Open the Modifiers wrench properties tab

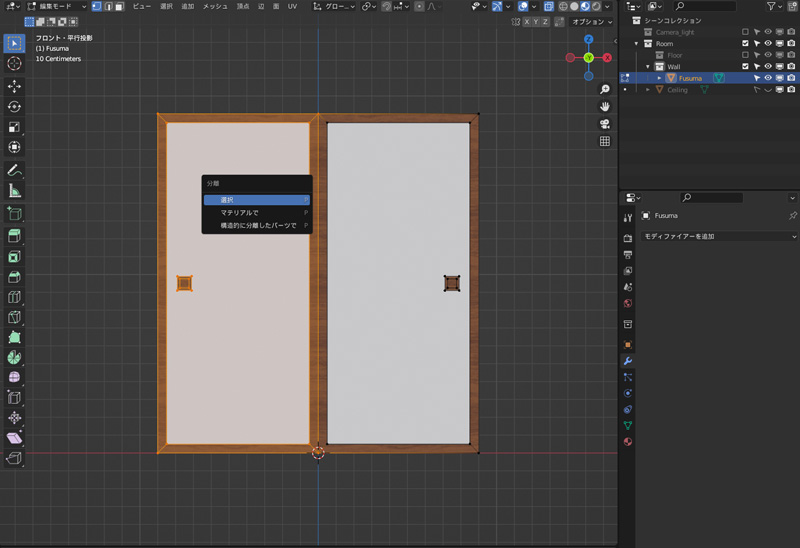[x=628, y=360]
